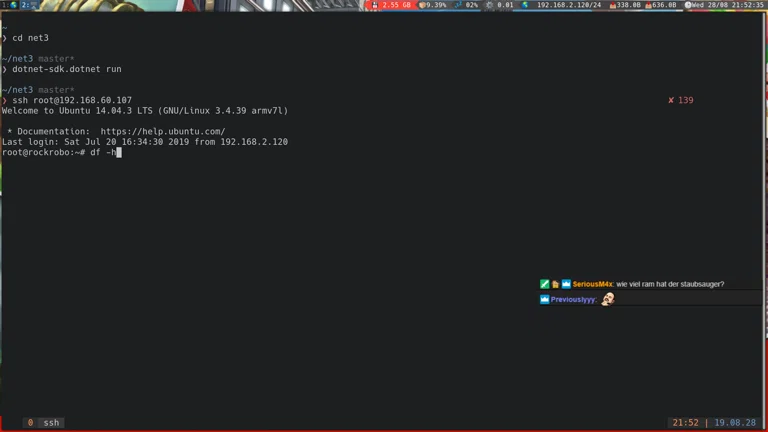The height and width of the screenshot is (432, 768).
Task: Click the df -h command input line
Action: pos(104,153)
